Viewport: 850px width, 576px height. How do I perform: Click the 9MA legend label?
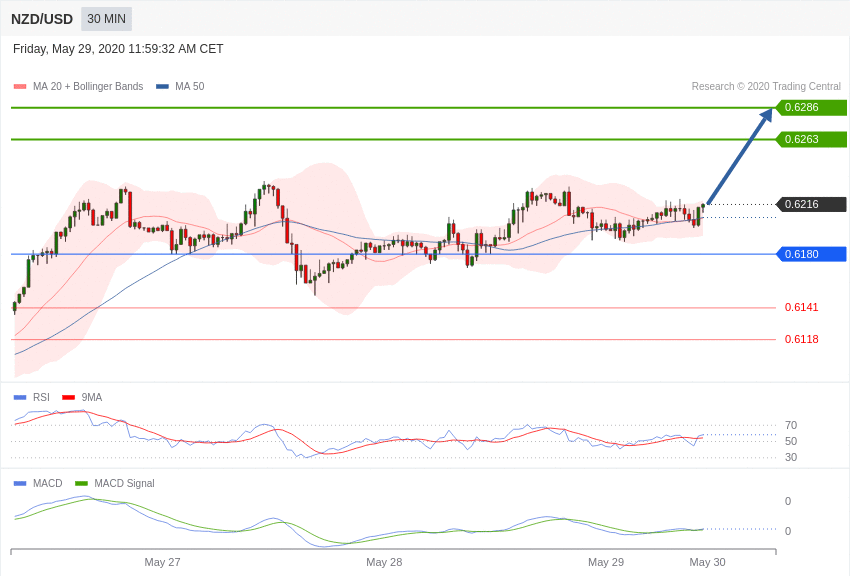pos(92,397)
